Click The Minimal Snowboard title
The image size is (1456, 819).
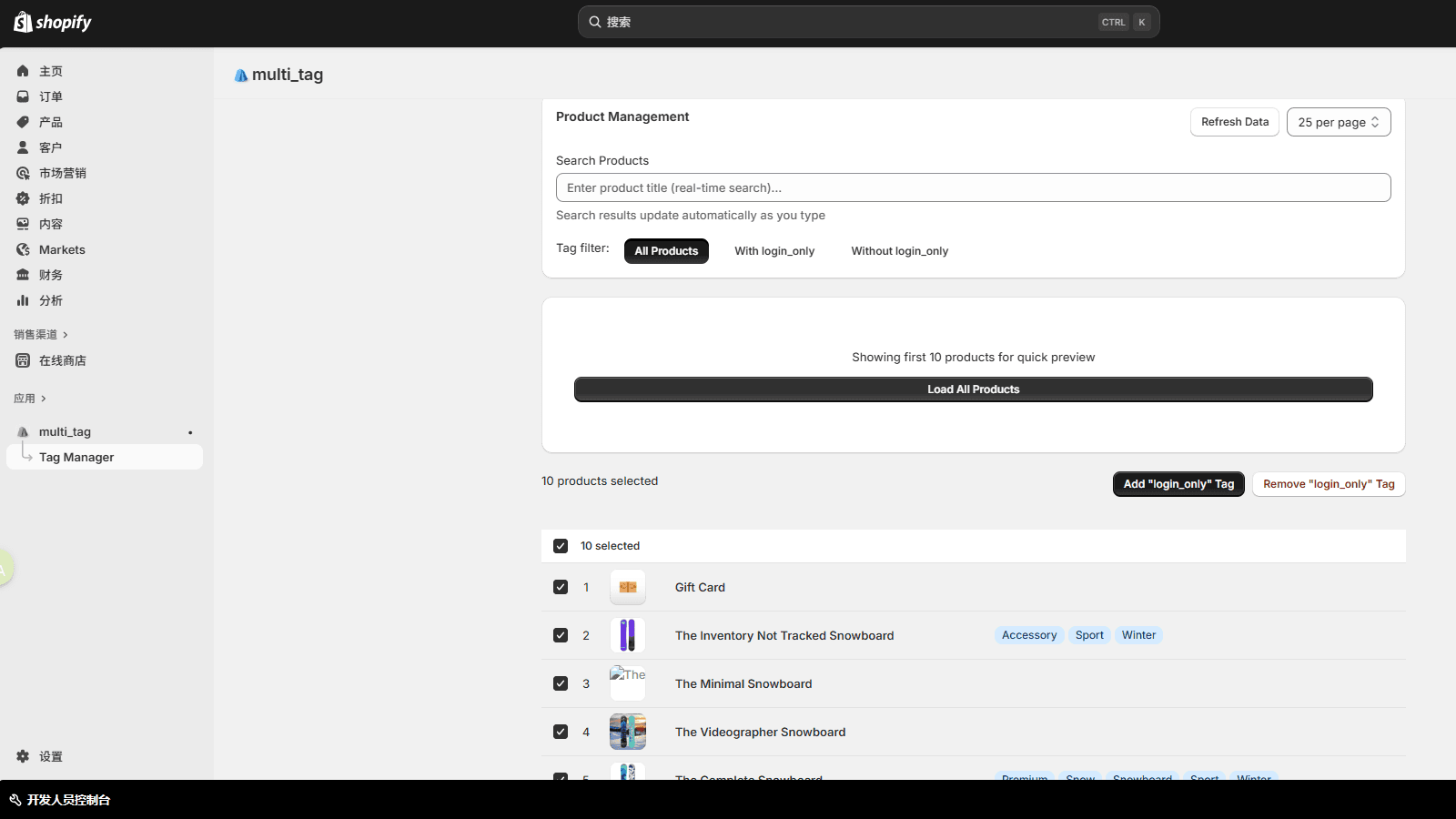(x=743, y=684)
